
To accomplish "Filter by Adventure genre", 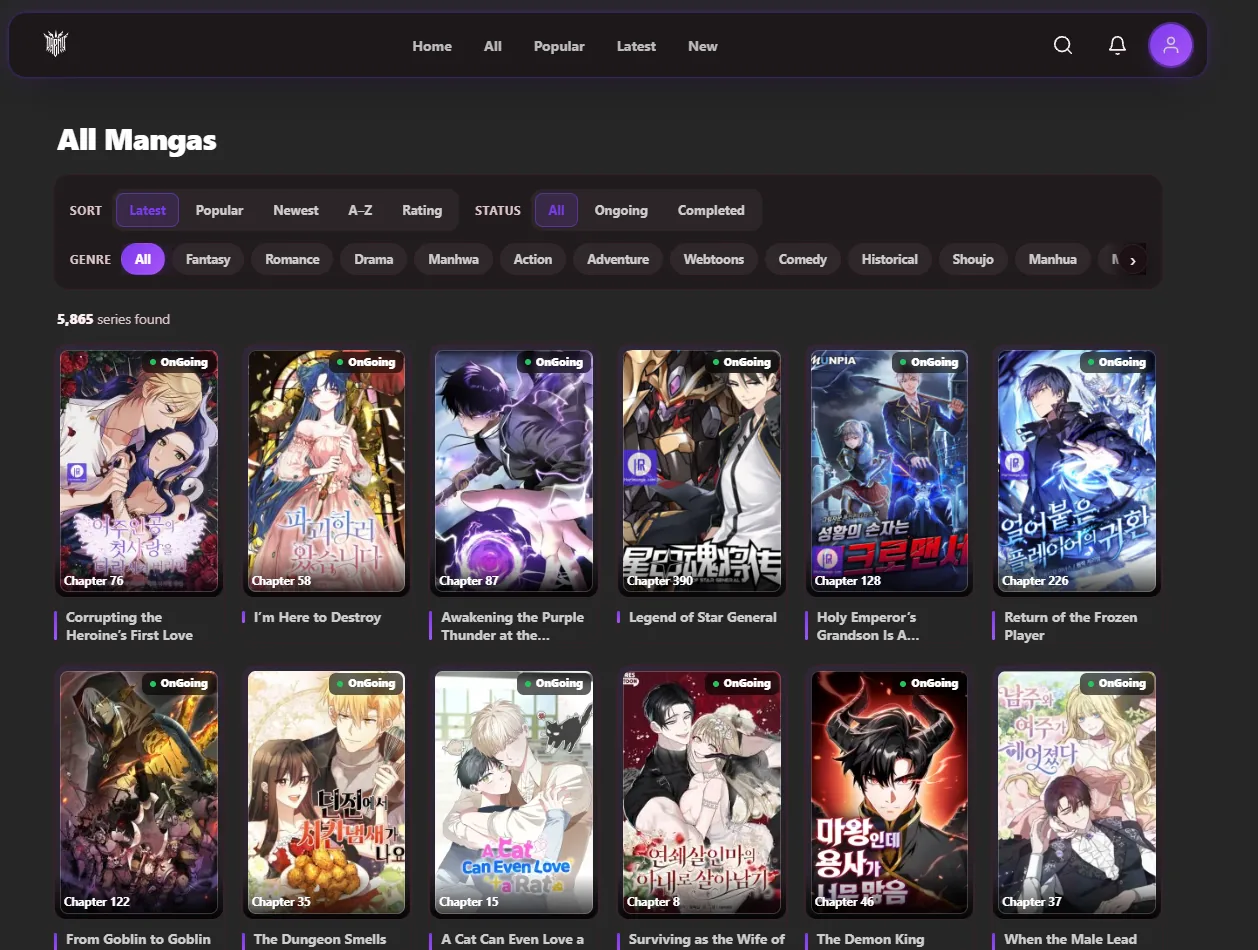I will tap(618, 259).
